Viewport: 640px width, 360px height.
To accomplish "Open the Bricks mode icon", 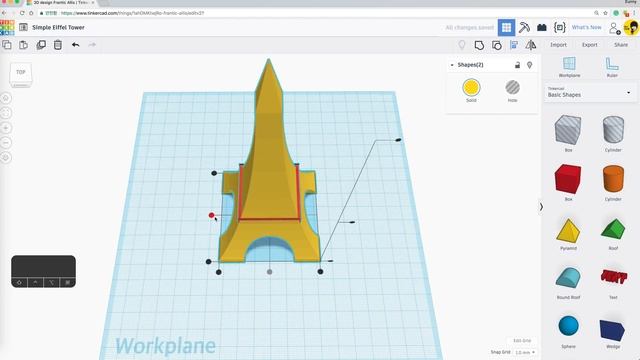I will click(x=542, y=27).
